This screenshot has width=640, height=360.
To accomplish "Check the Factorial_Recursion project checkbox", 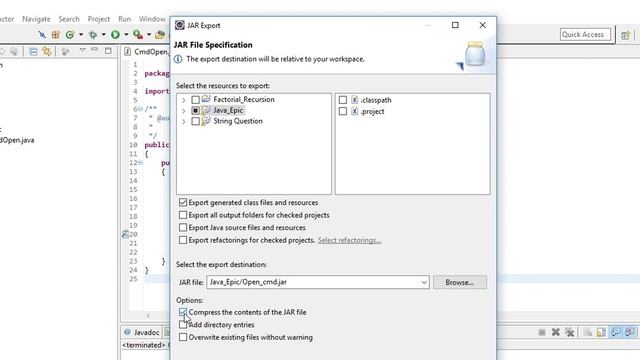I will click(x=196, y=100).
